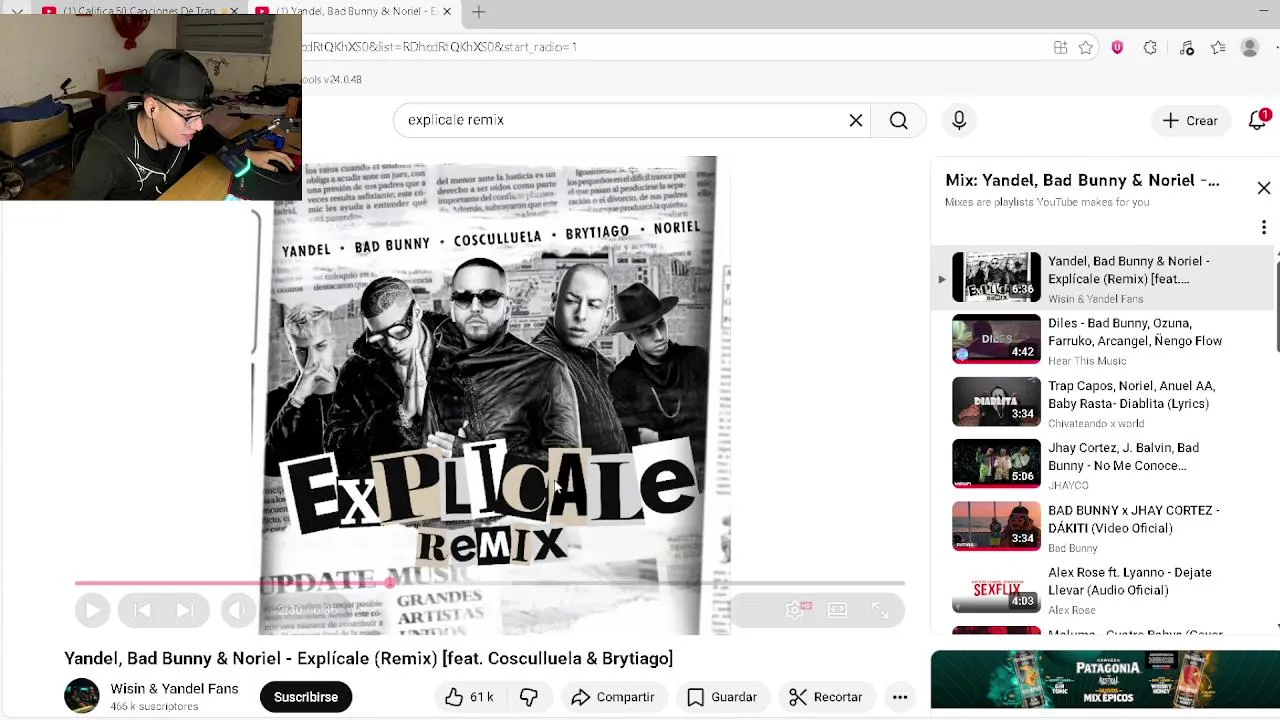Seek on the video progress bar

tap(490, 583)
